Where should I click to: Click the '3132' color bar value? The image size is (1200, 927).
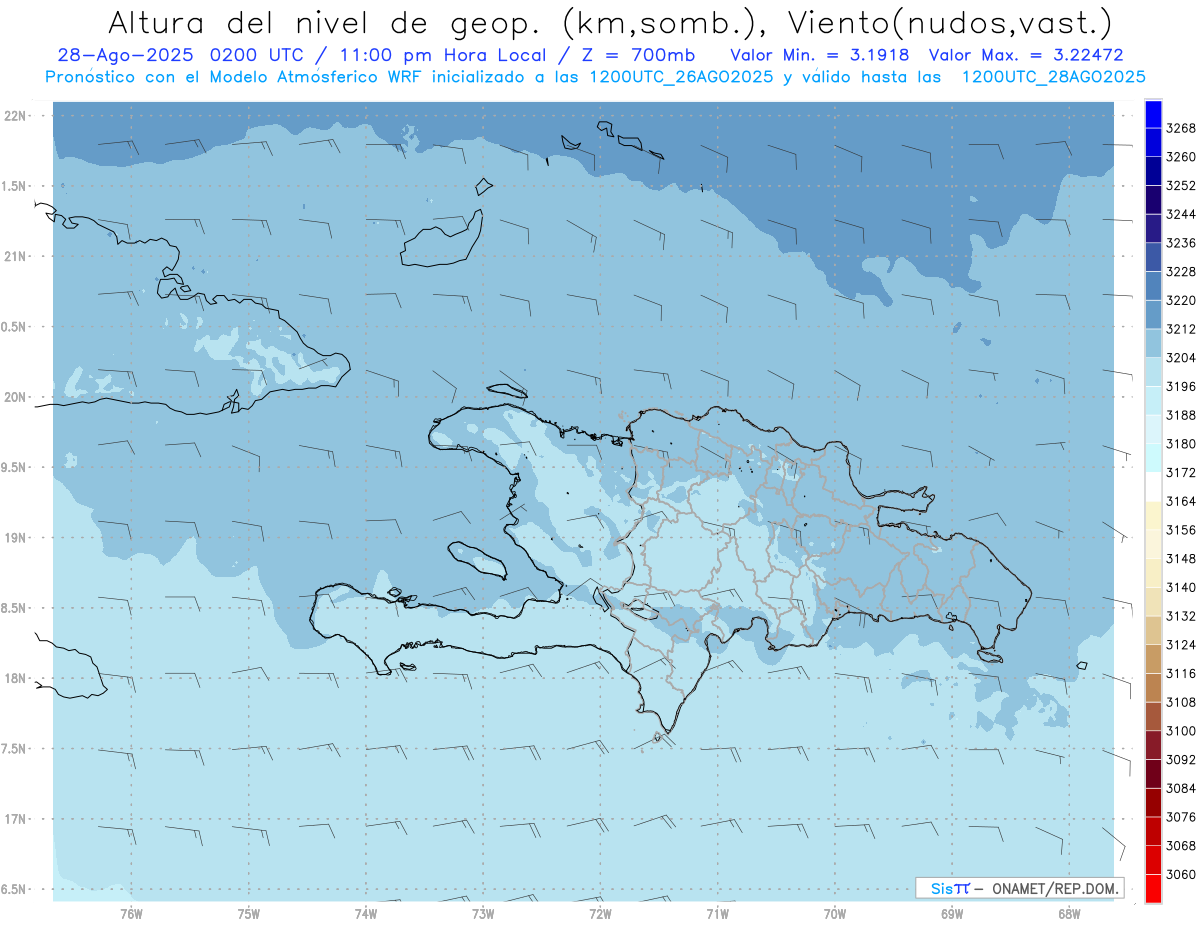pyautogui.click(x=1181, y=616)
